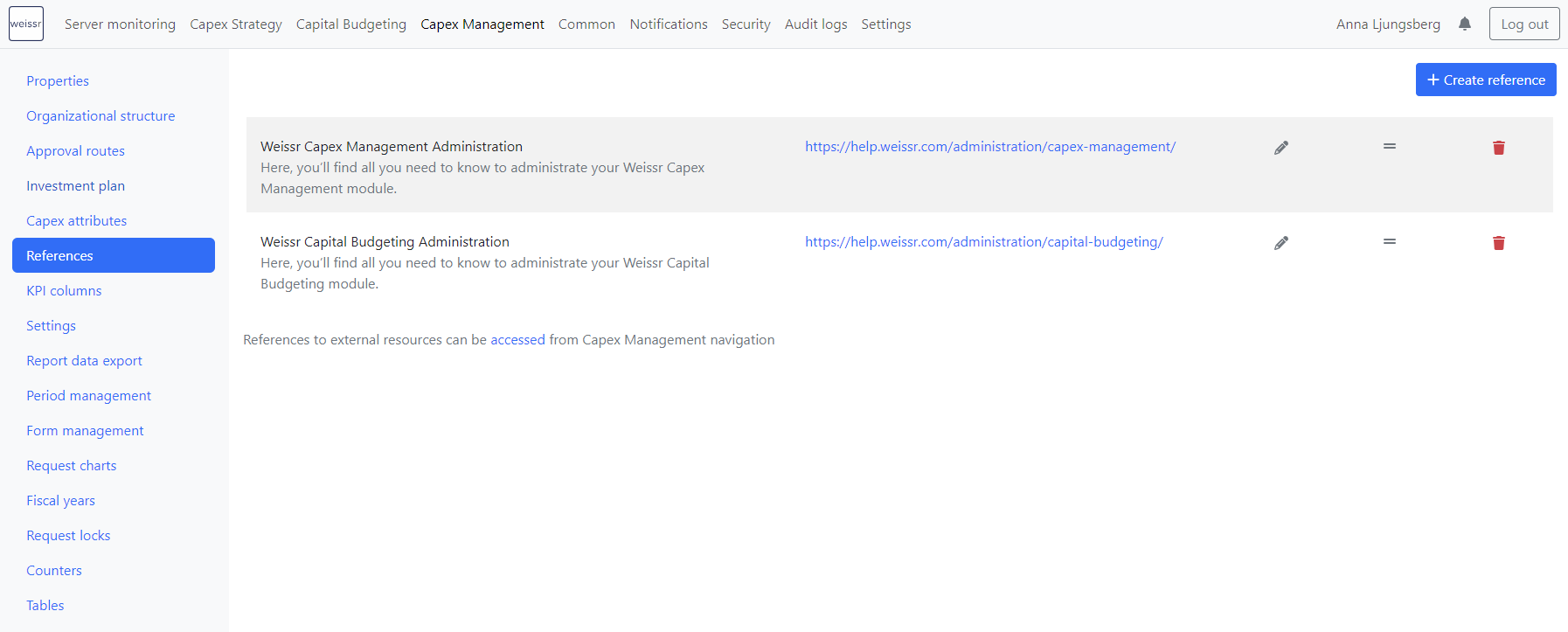Edit the Capex Management Administration reference
Viewport: 1568px width, 632px height.
point(1281,148)
